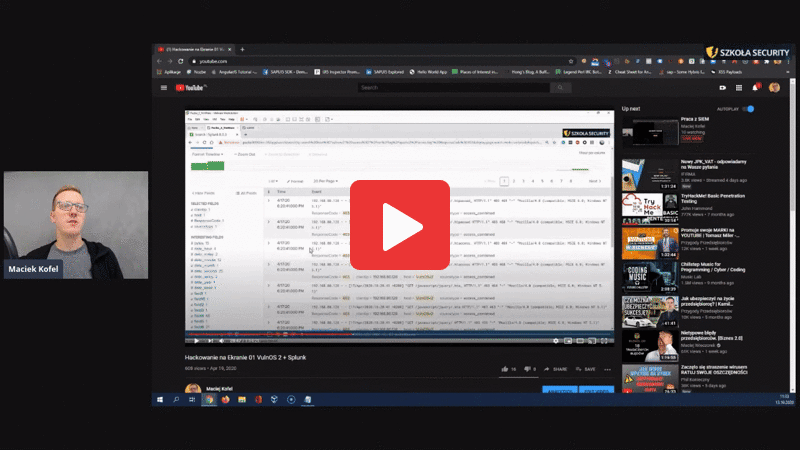Like the video with thumbs up
The height and width of the screenshot is (450, 800).
point(505,369)
